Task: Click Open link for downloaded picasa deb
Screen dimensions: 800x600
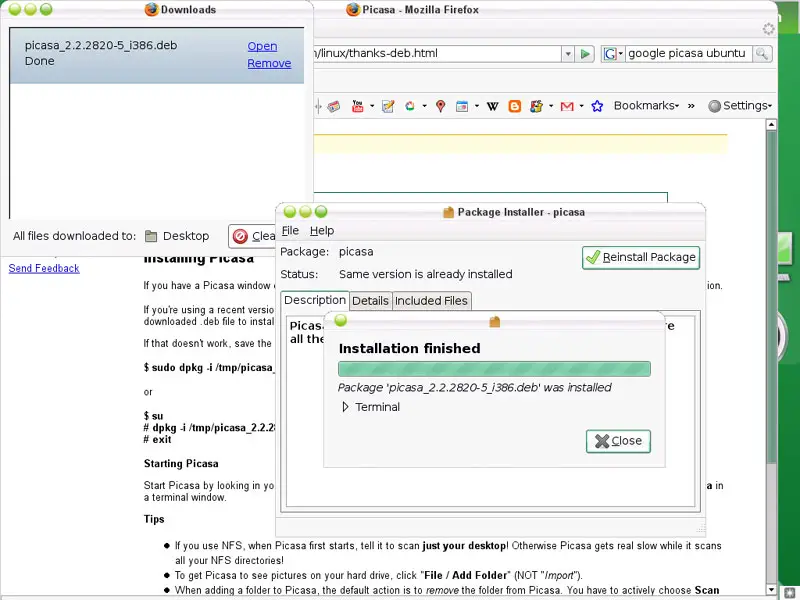Action: tap(262, 46)
